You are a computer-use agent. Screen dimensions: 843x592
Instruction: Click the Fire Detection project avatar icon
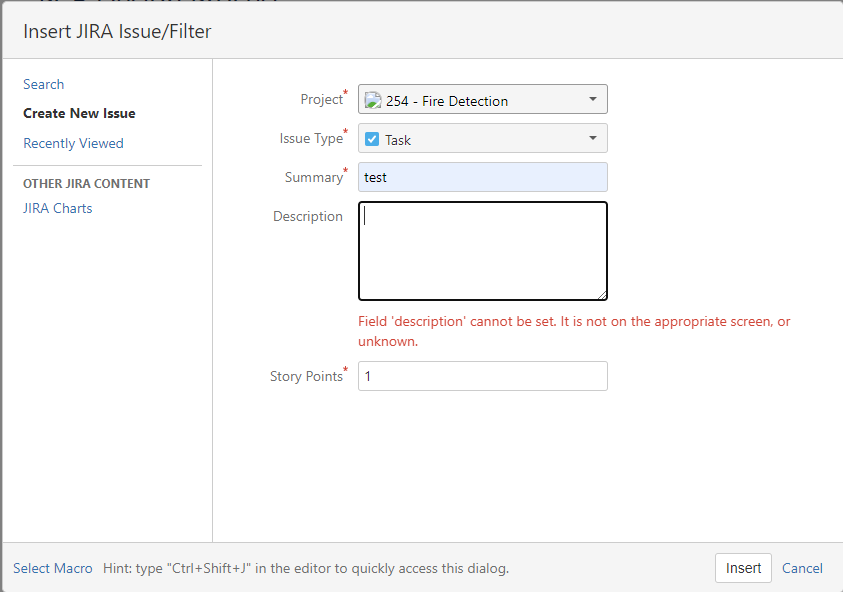pyautogui.click(x=373, y=100)
